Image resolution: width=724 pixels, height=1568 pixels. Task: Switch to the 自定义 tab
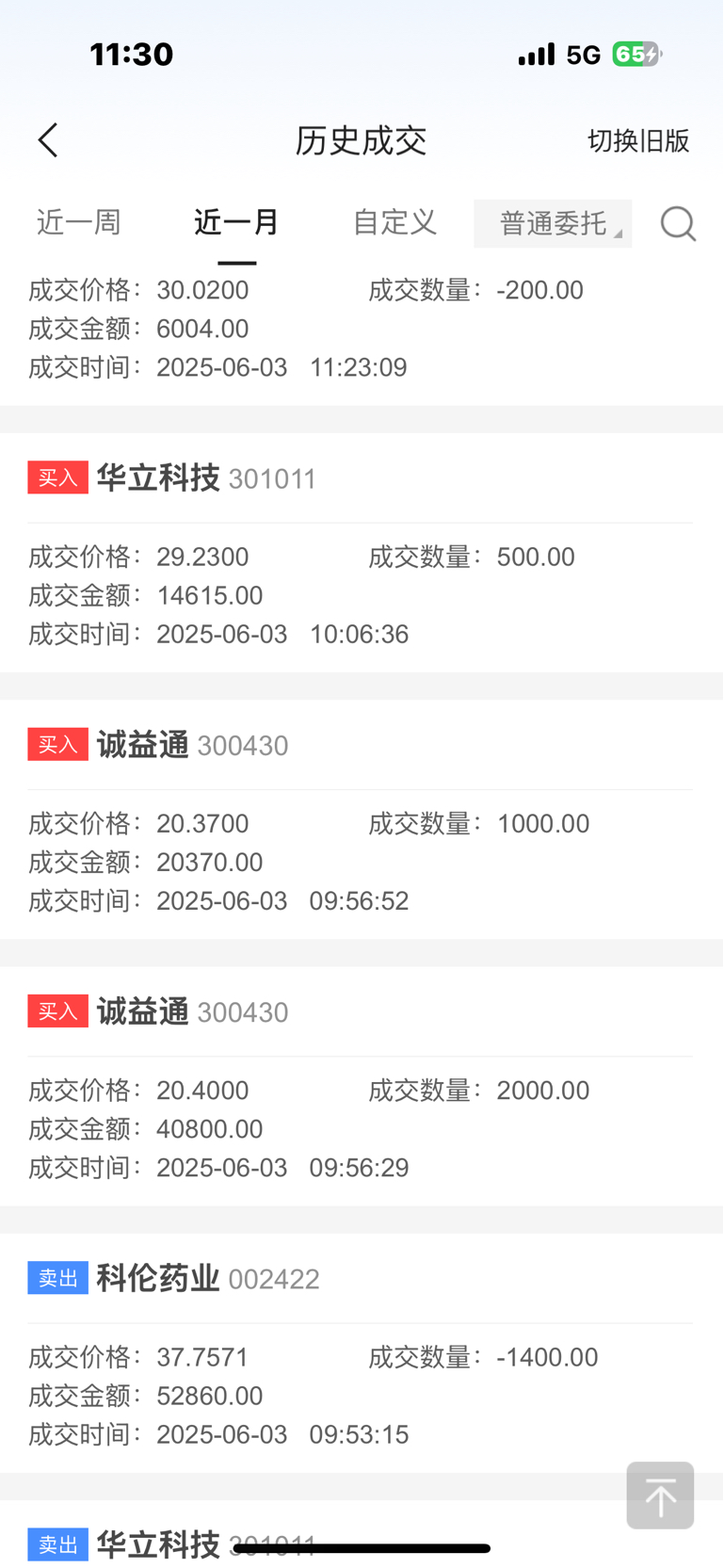tap(394, 222)
